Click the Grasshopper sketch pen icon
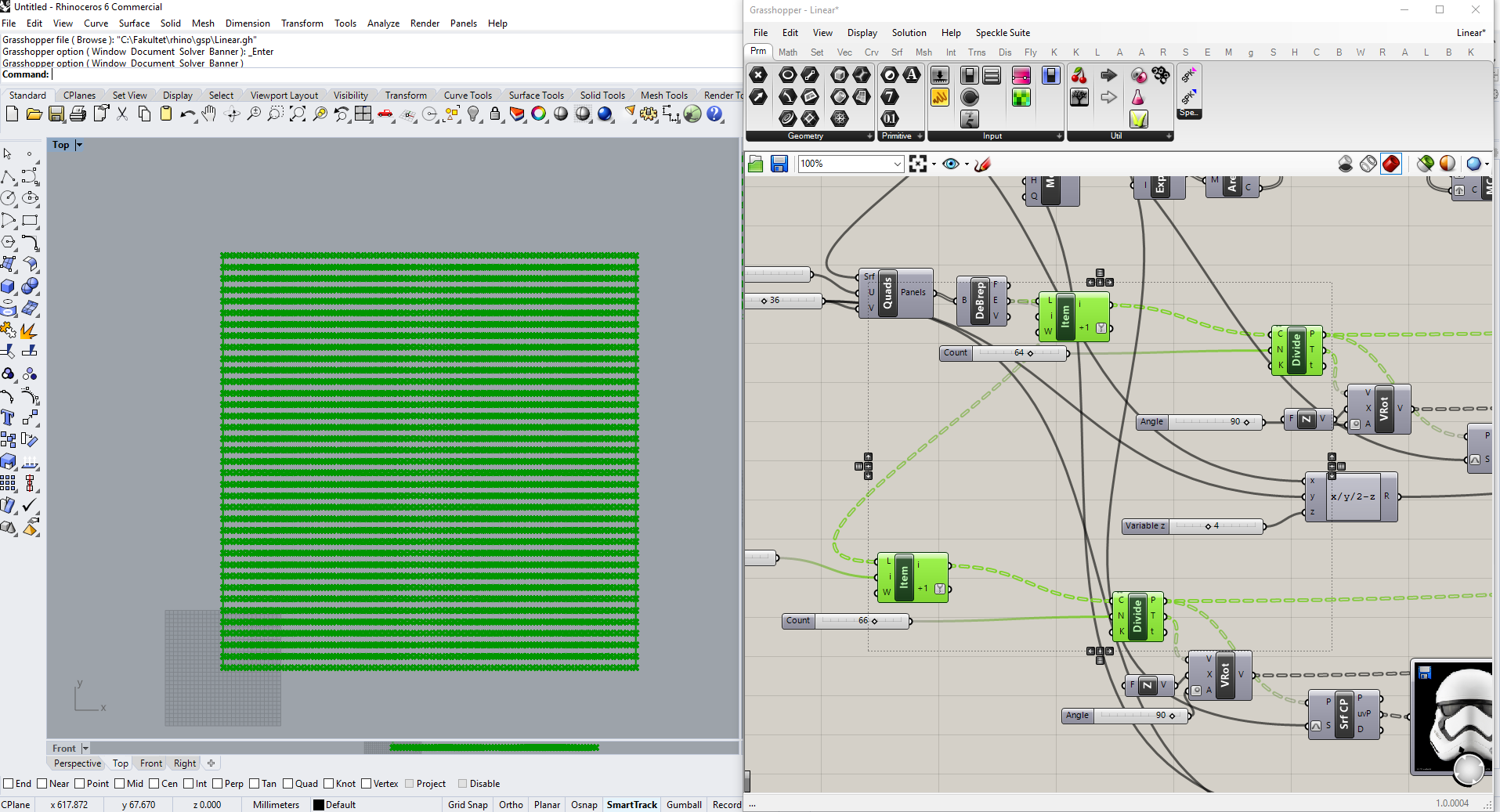Image resolution: width=1500 pixels, height=812 pixels. [x=983, y=164]
